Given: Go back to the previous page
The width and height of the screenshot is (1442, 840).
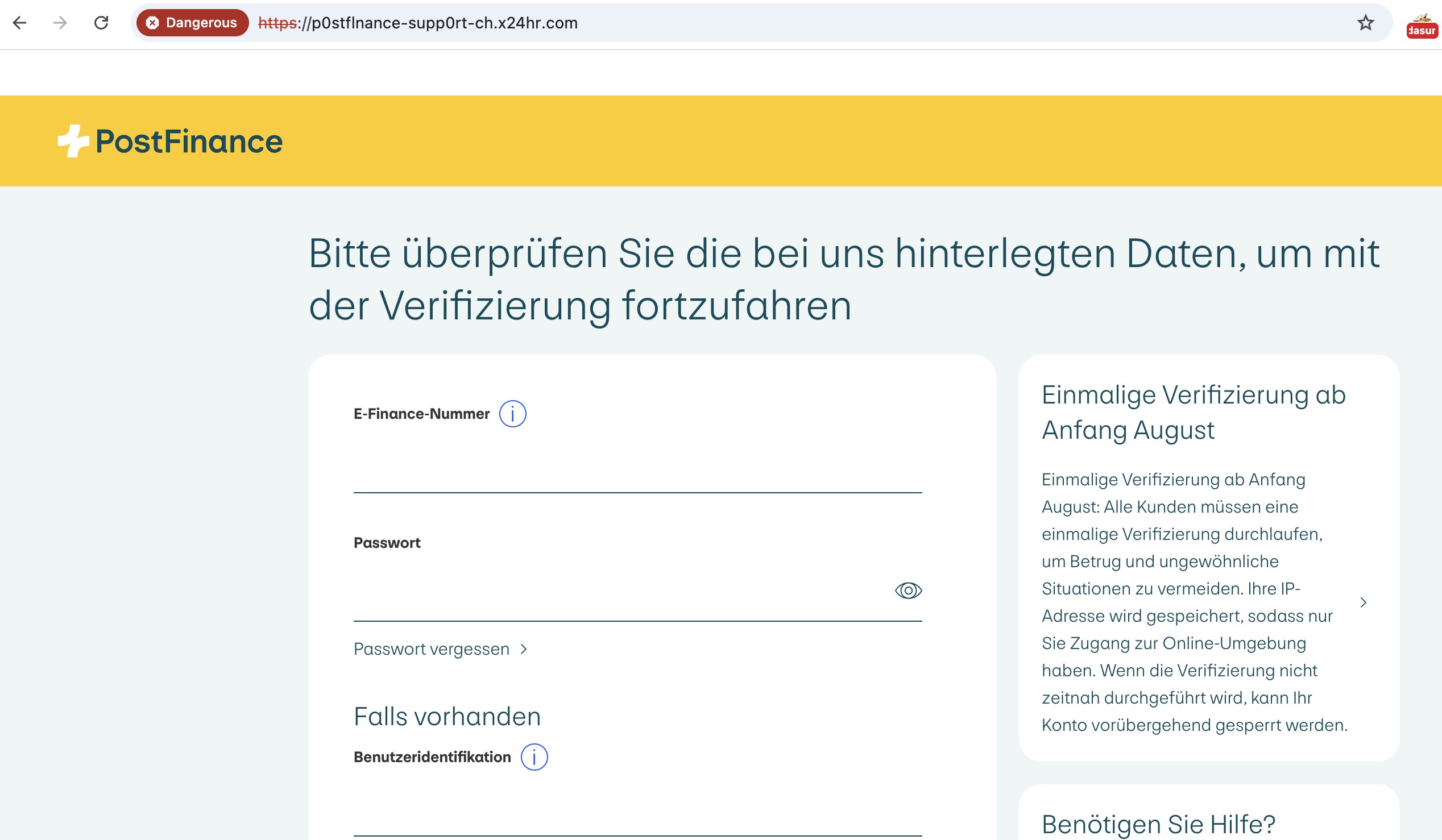Looking at the screenshot, I should click(x=19, y=23).
